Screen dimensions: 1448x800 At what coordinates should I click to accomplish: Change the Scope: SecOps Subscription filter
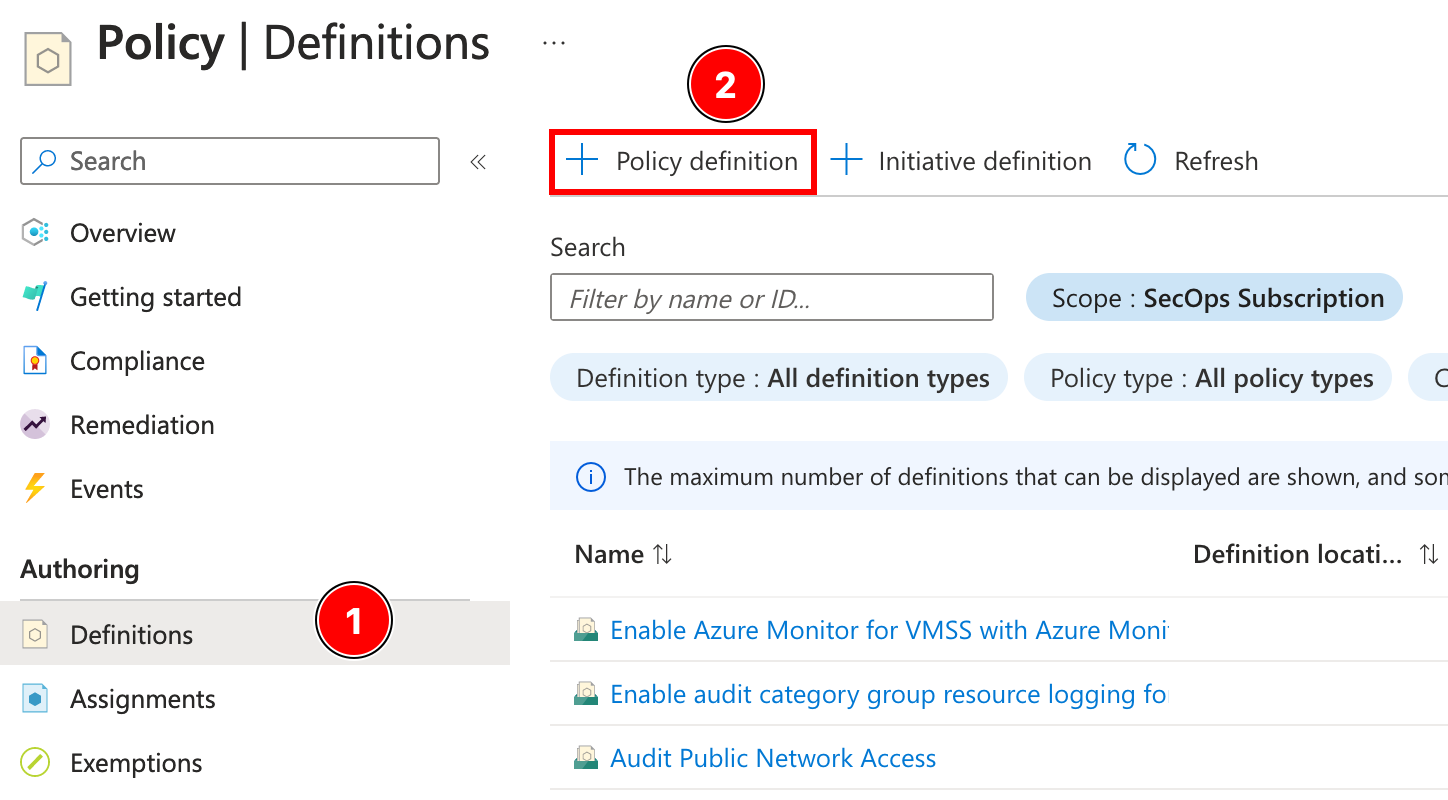[x=1213, y=297]
